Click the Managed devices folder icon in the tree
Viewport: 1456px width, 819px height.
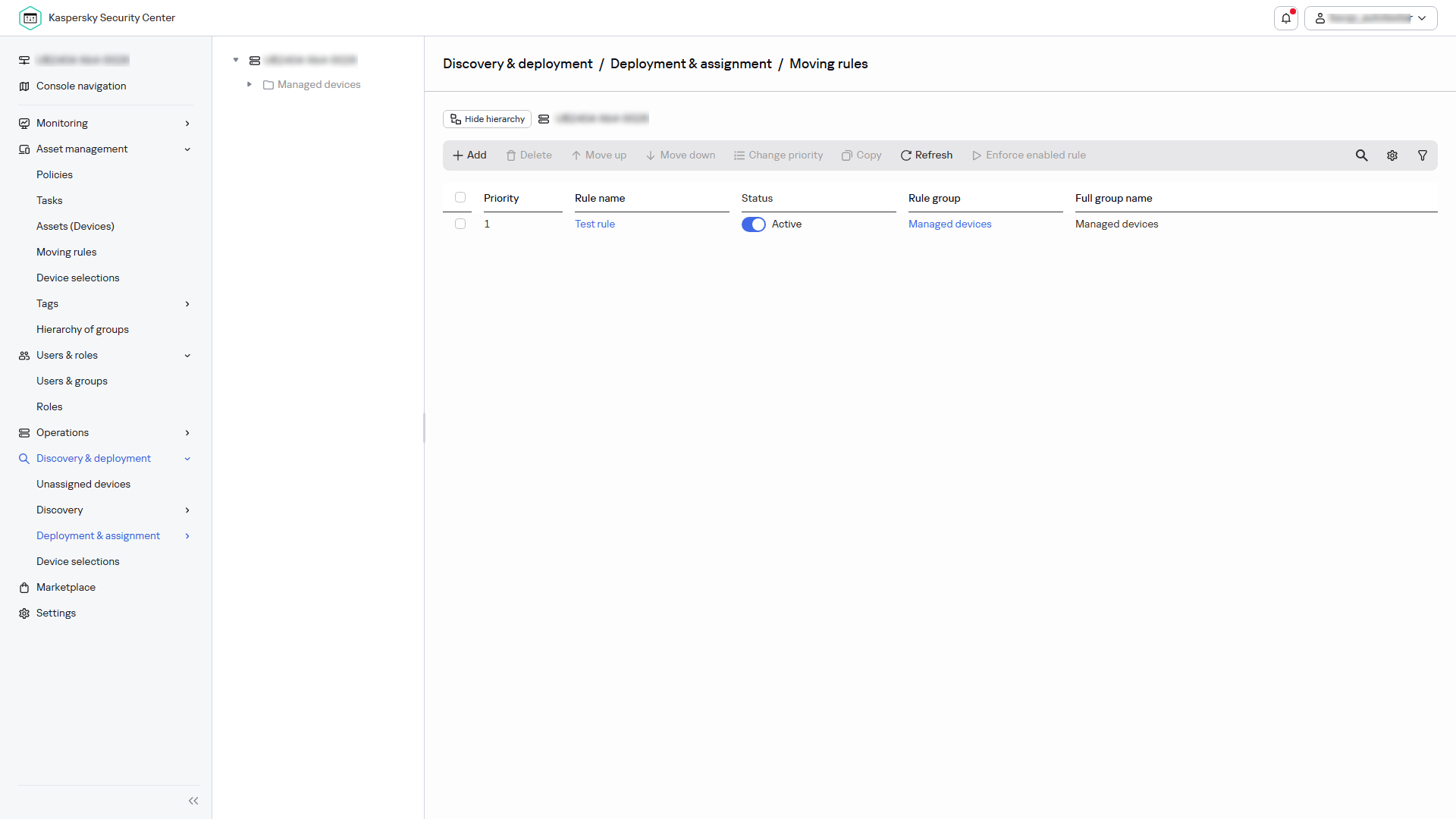[268, 85]
